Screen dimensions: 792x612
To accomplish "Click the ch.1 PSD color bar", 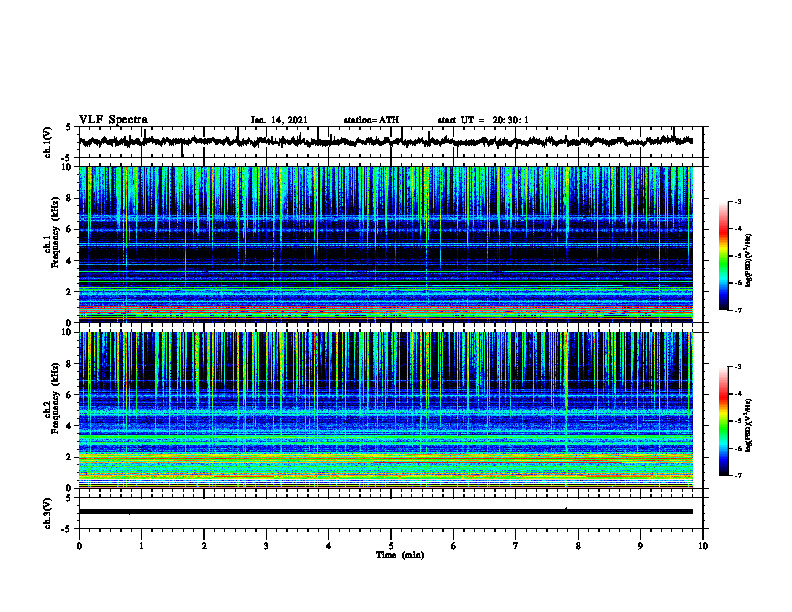I will [723, 256].
